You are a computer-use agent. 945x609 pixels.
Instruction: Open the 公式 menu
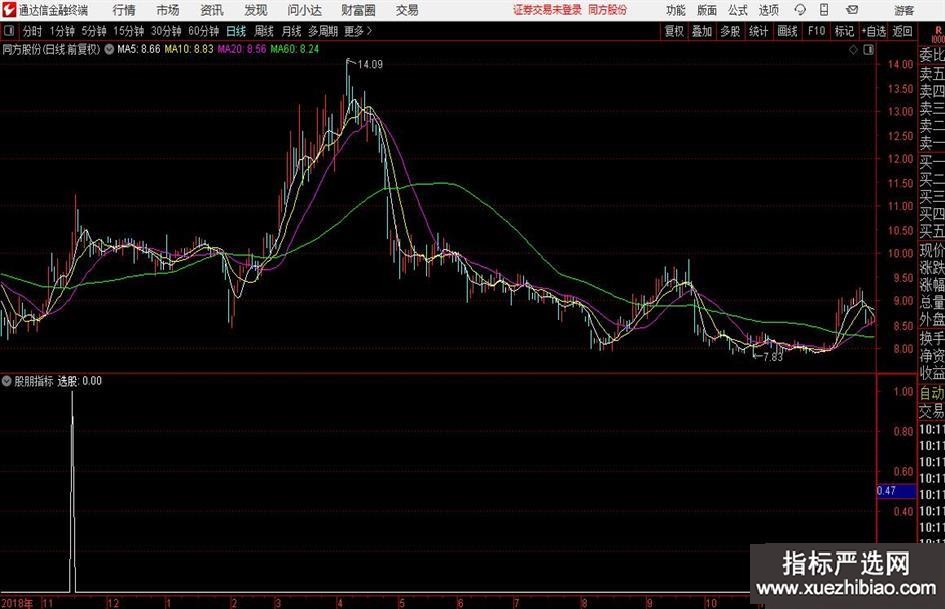pos(738,10)
